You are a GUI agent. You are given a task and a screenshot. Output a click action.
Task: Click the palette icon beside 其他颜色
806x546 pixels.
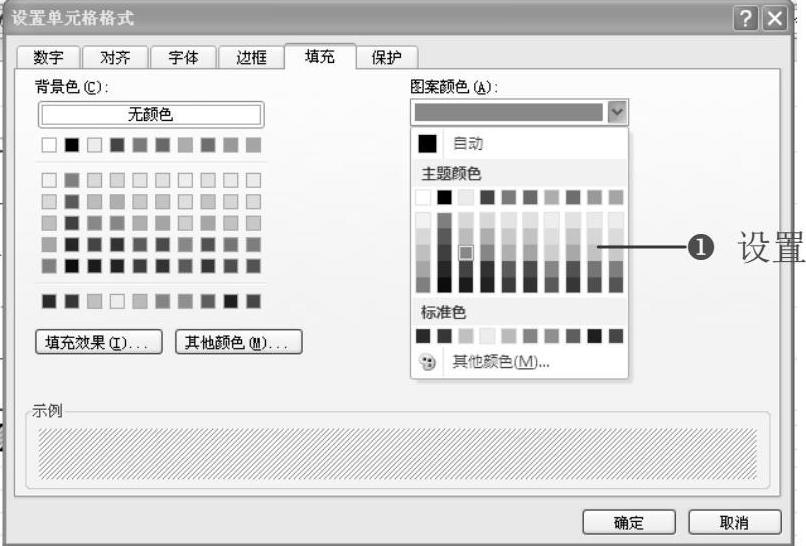427,362
